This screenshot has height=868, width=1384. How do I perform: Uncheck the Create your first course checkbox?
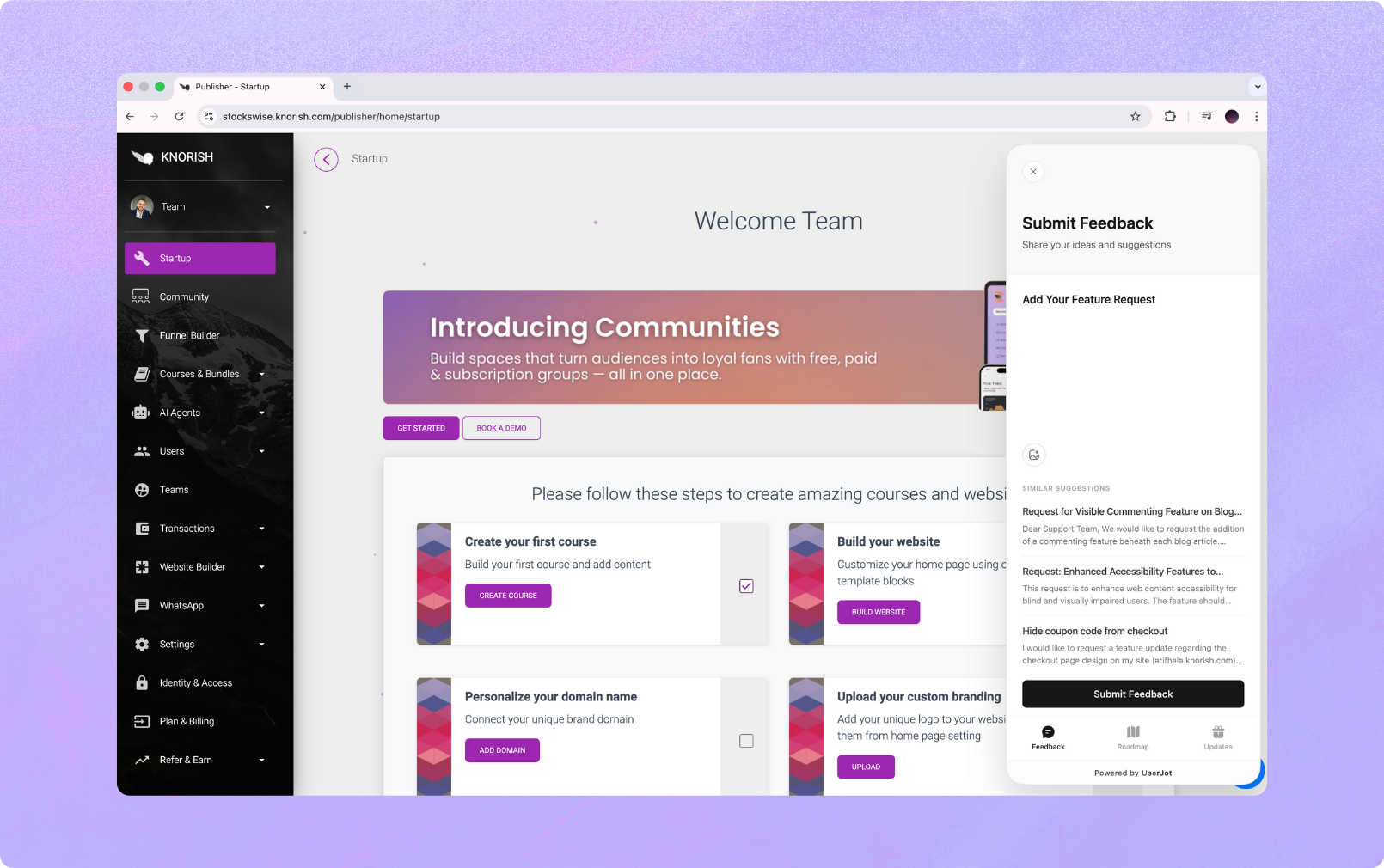click(x=746, y=586)
